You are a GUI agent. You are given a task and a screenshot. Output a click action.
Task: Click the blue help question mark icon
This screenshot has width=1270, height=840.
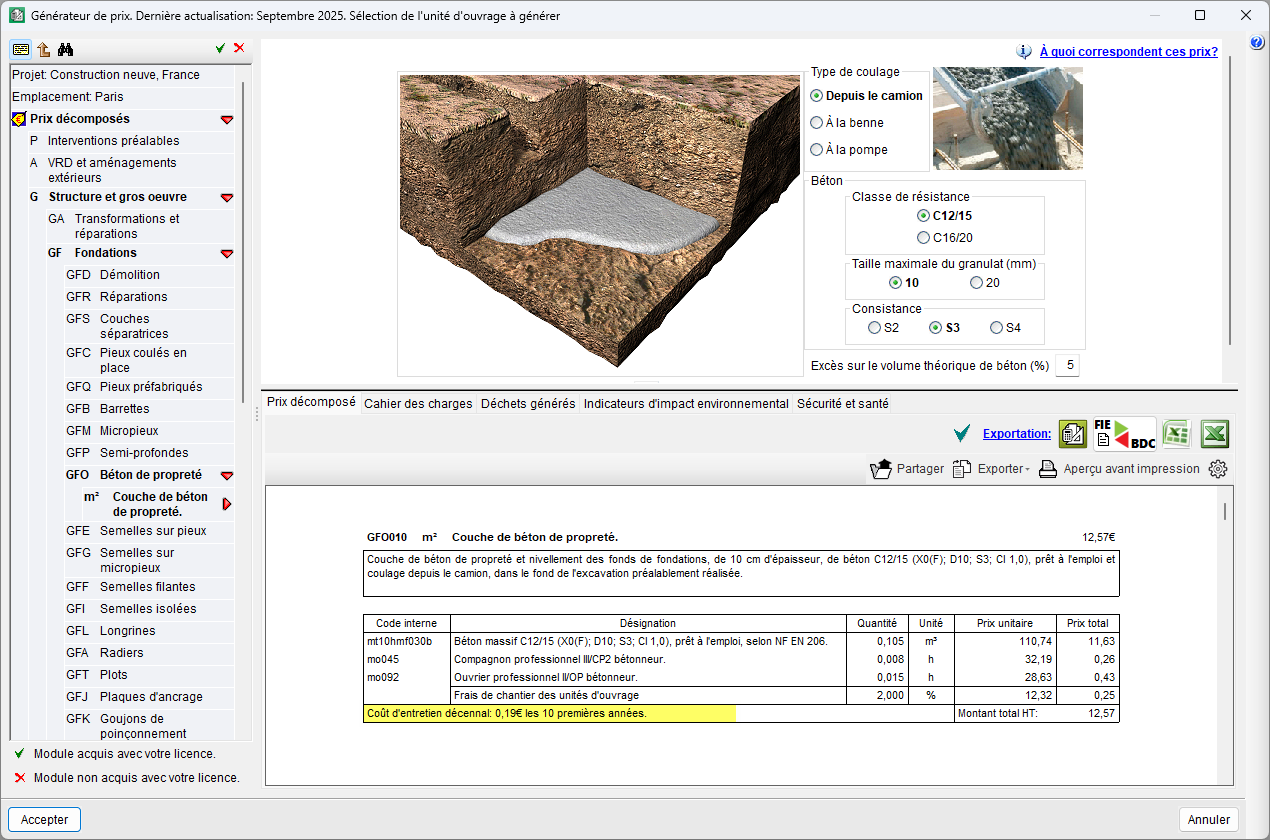click(x=1257, y=42)
